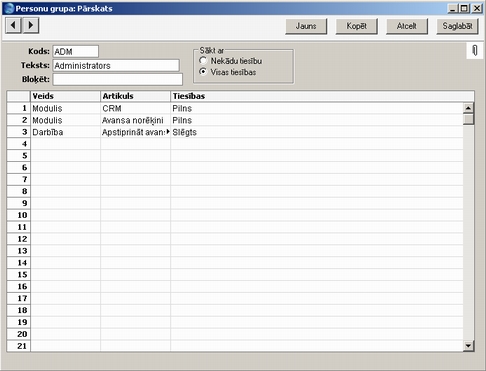Viewport: 486px width, 371px height.
Task: Close the Personu grupa window
Action: [477, 8]
